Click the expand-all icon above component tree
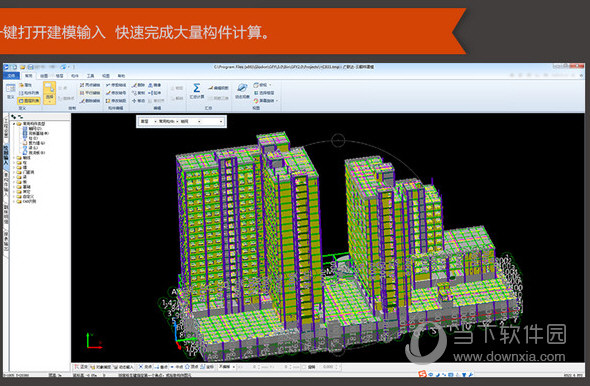590x386 pixels. click(14, 117)
